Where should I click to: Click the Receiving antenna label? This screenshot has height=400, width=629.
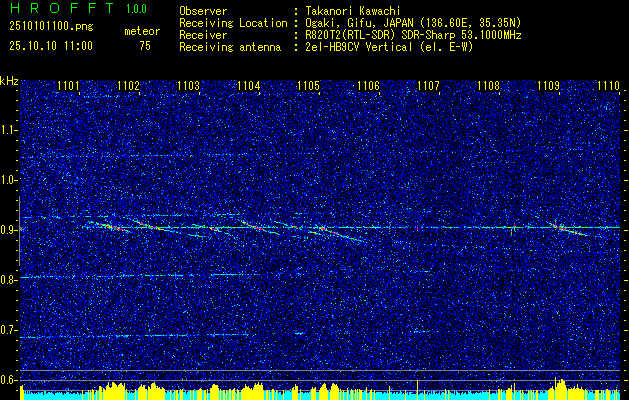(230, 47)
